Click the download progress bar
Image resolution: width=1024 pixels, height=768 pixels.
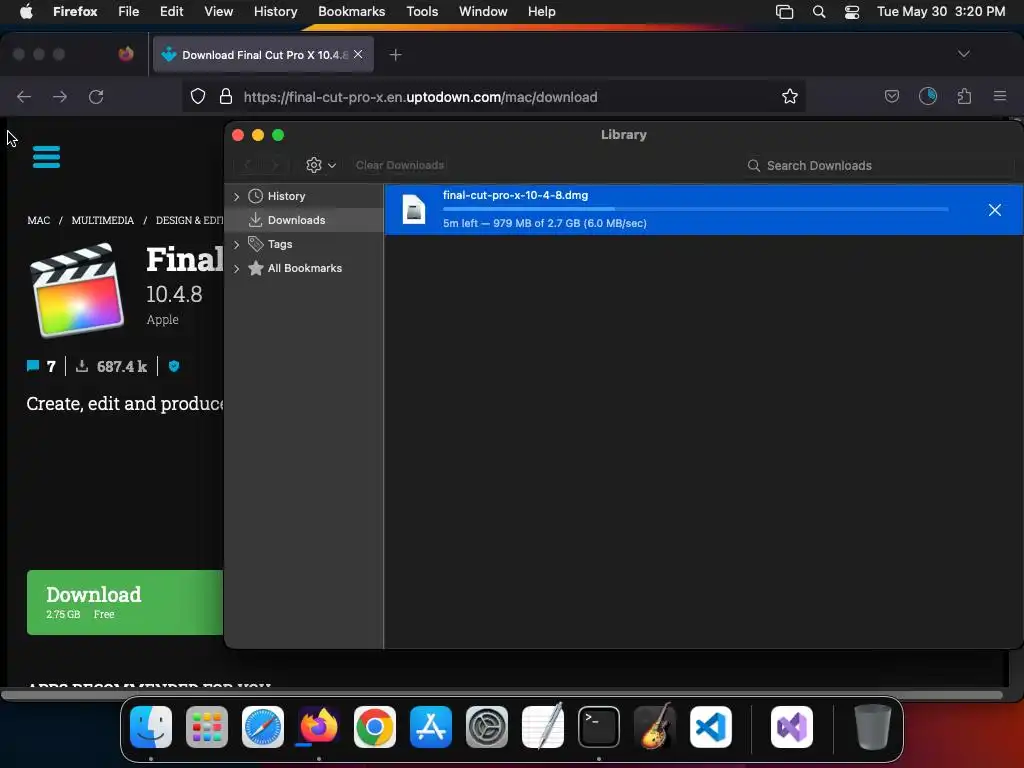click(696, 209)
